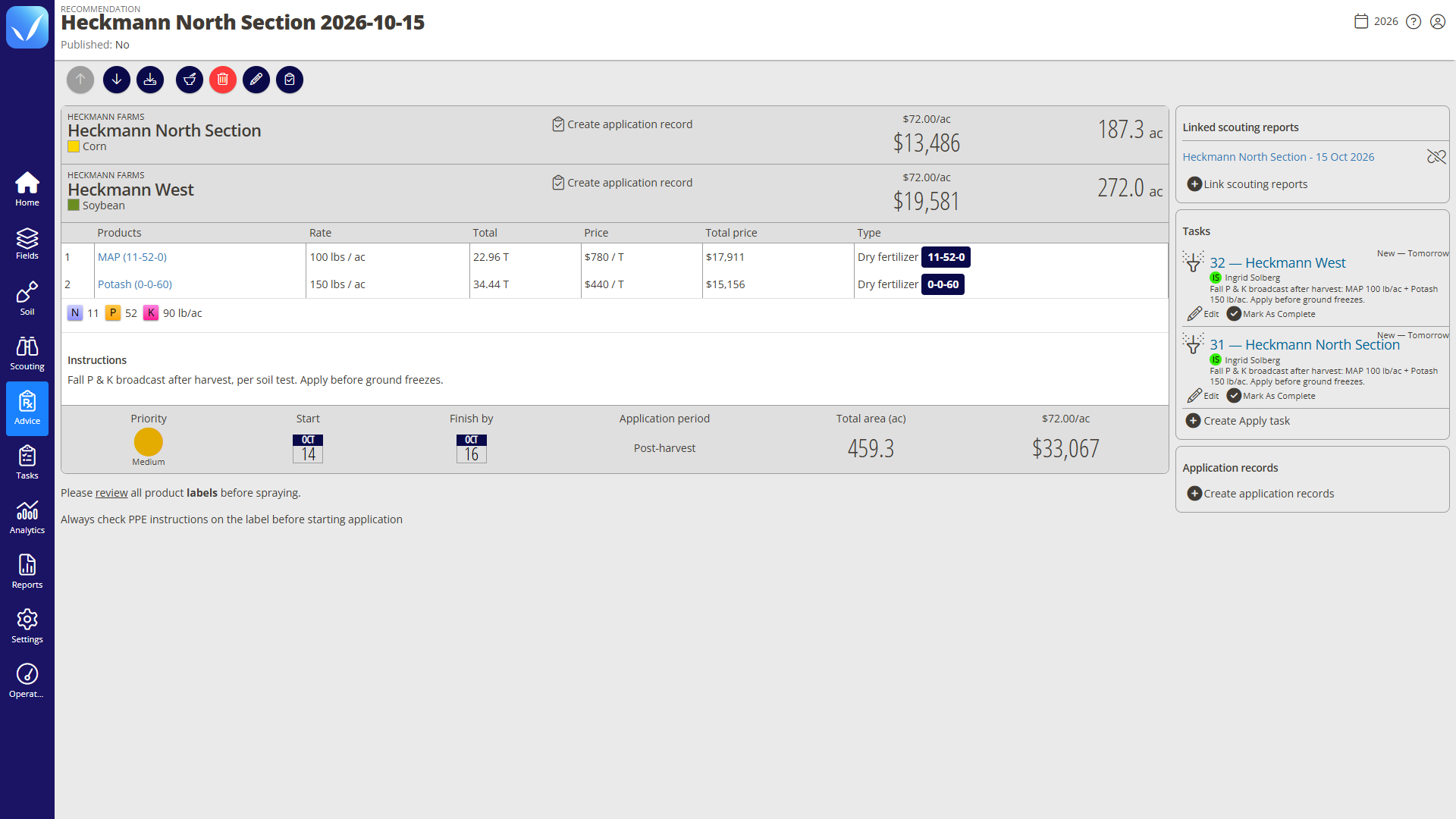
Task: Open task 32 — Heckmann West
Action: point(1278,263)
